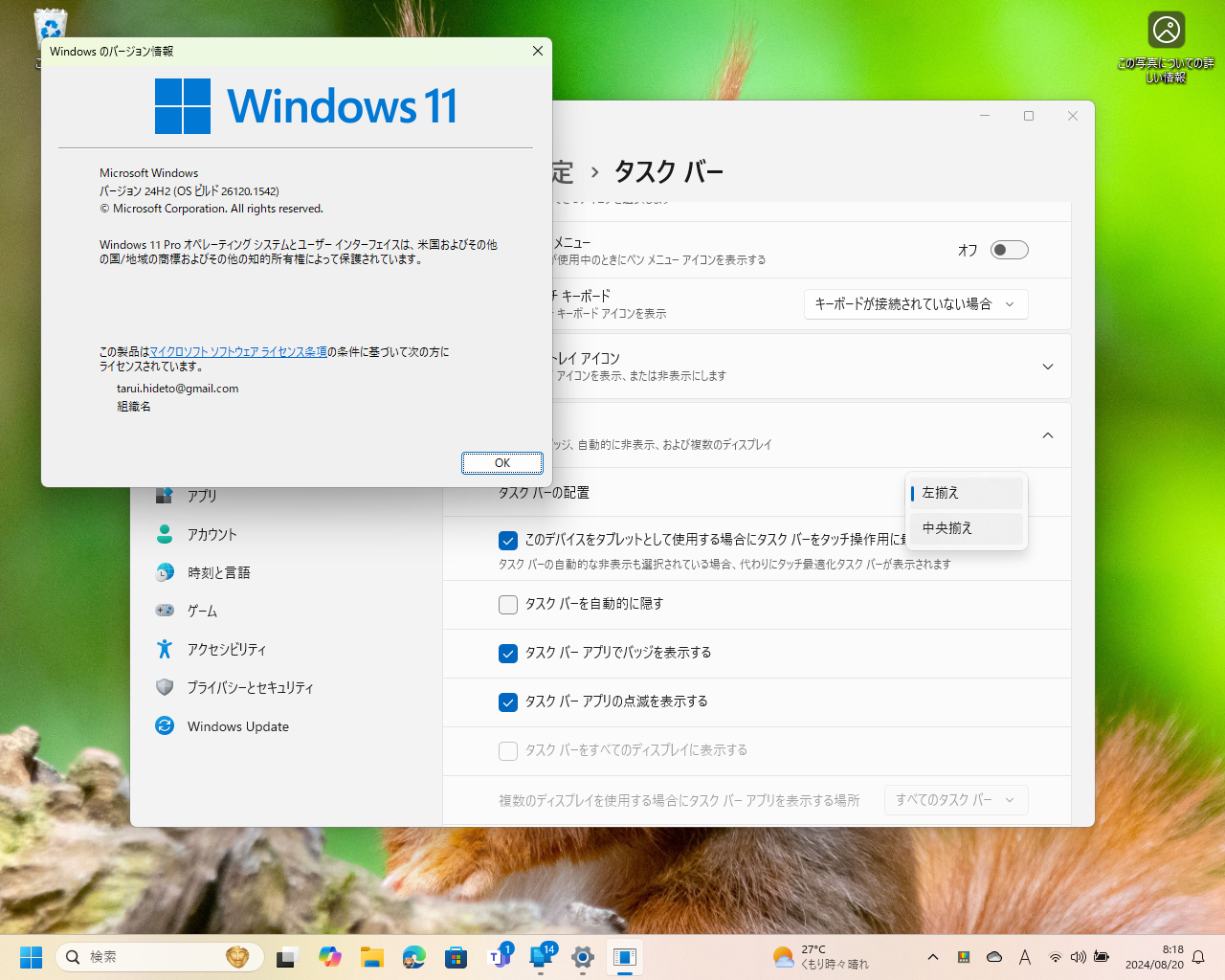
Task: Open OneDrive from the system tray
Action: click(994, 957)
